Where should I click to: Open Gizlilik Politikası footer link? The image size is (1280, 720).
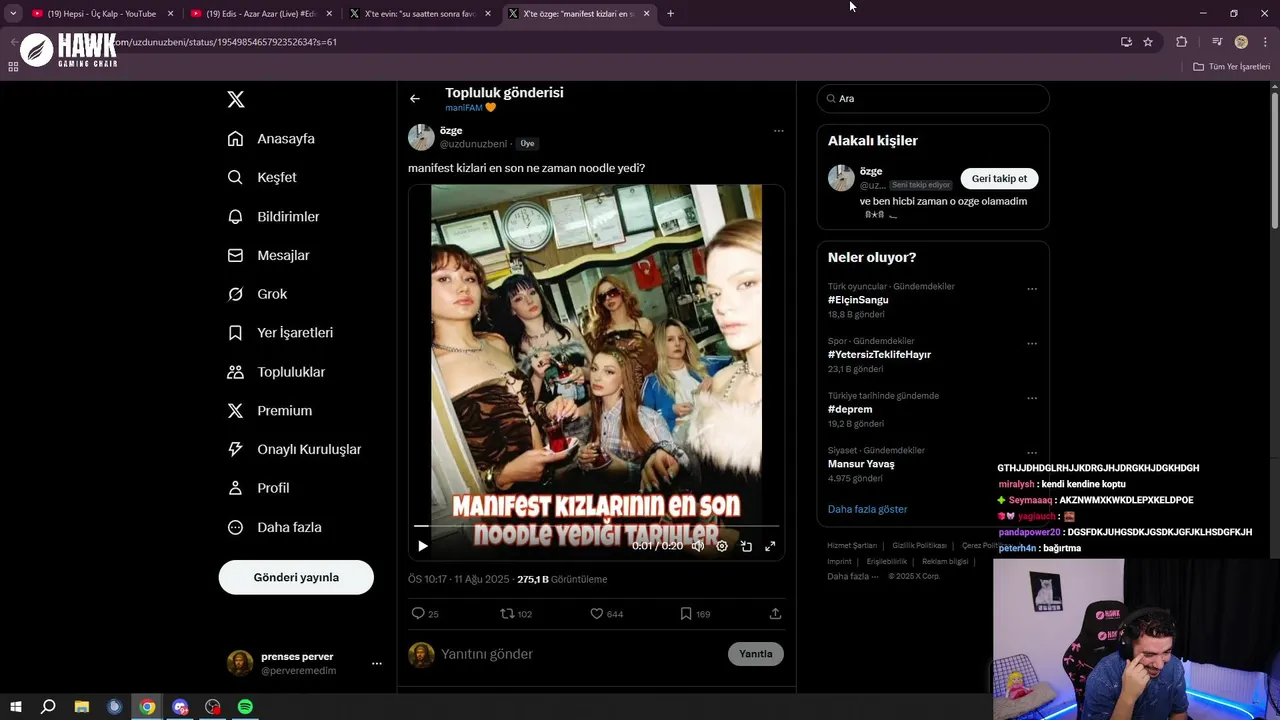pos(919,546)
